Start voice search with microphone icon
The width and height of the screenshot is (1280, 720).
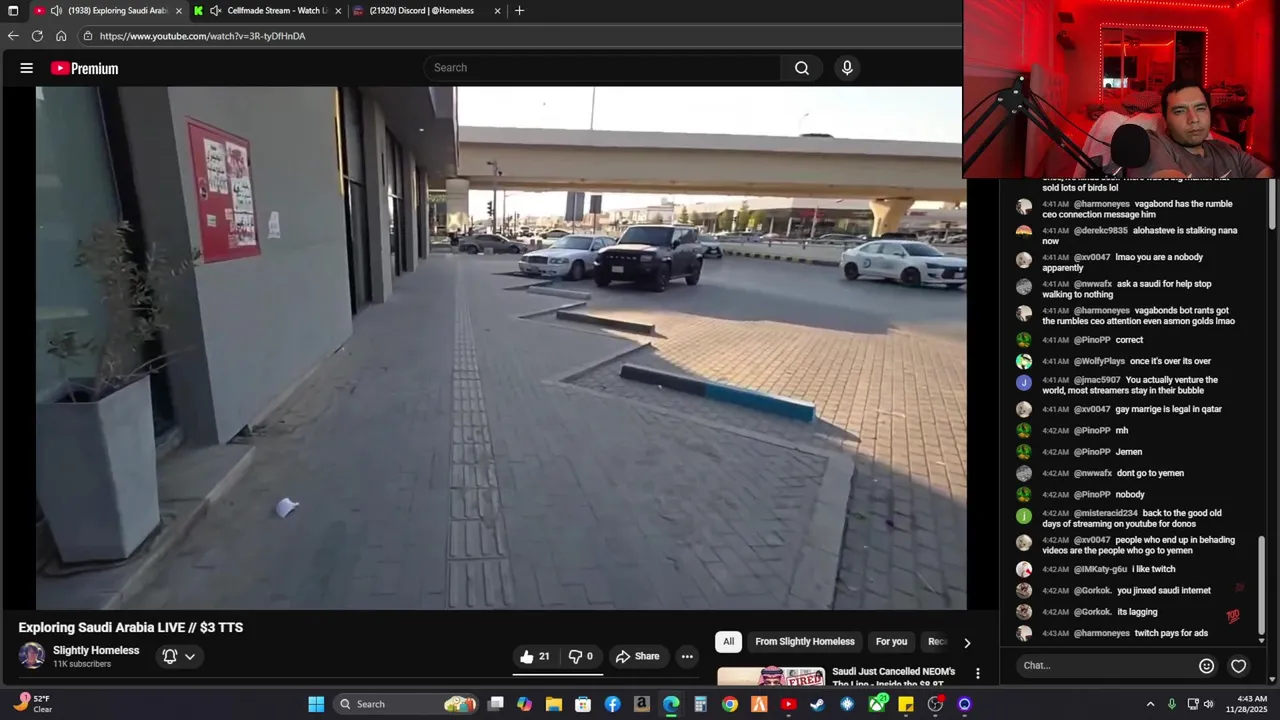847,68
